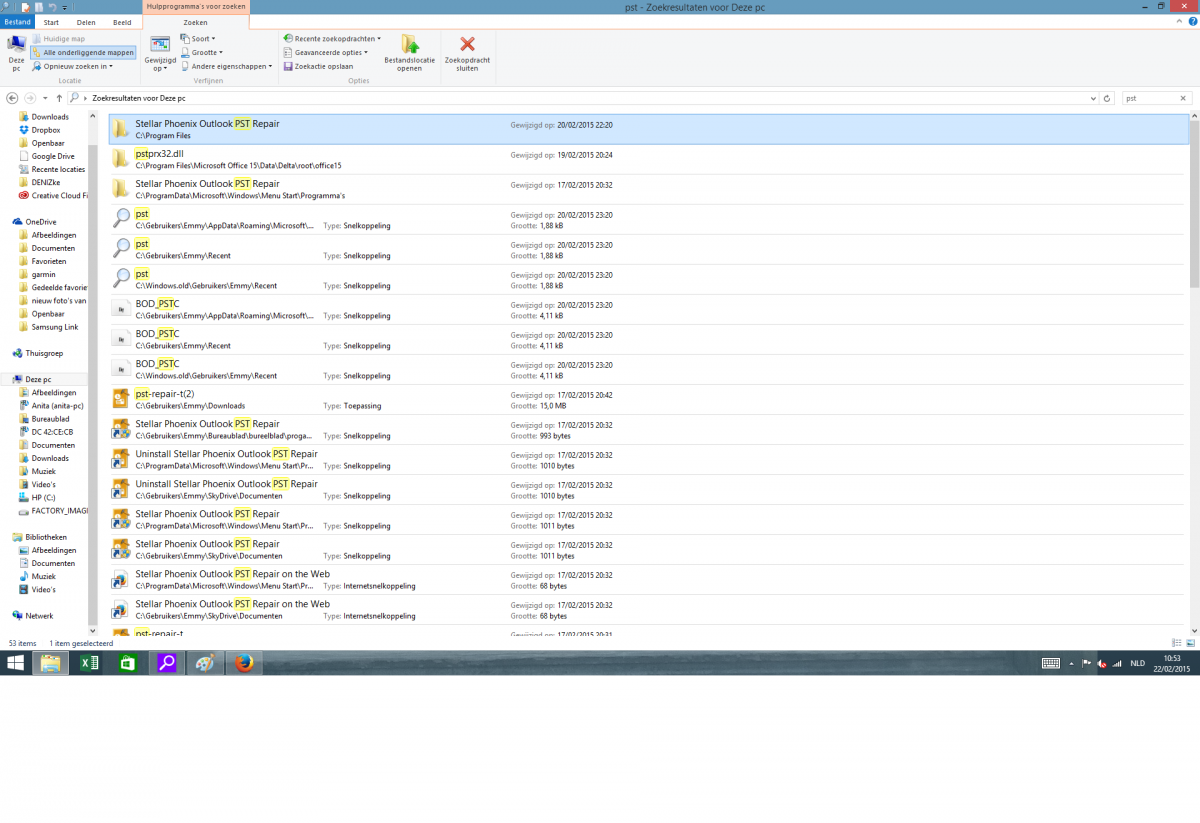Save the search with Zoekactie opslaan

click(318, 66)
